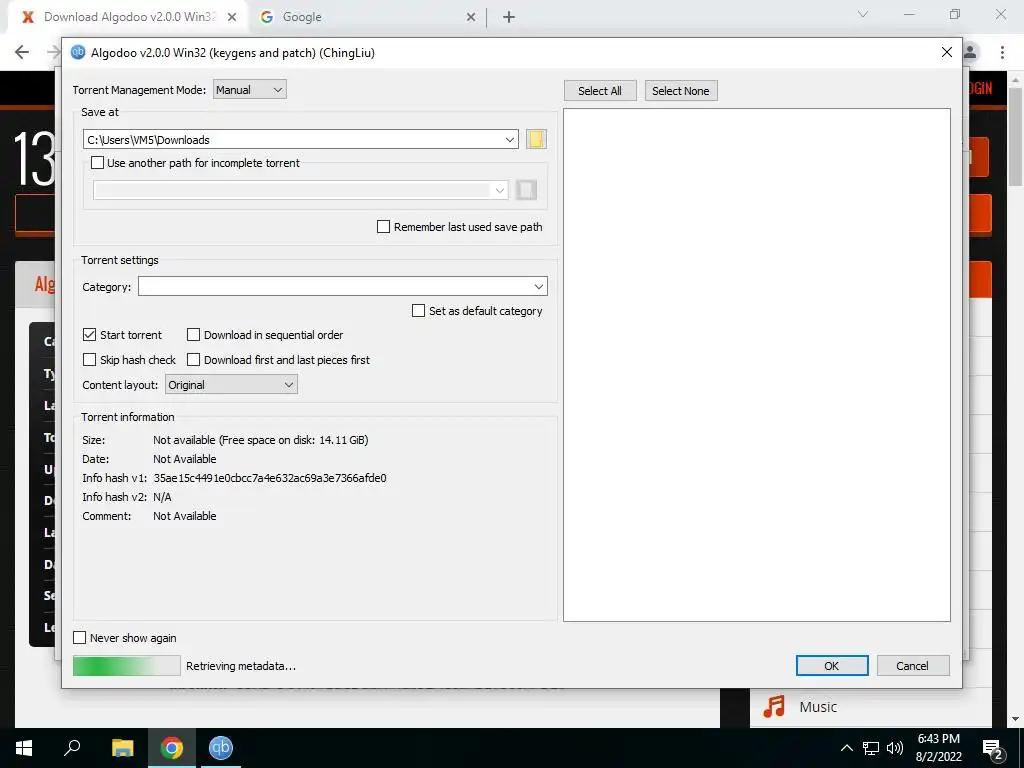Screen dimensions: 1024x768
Task: Check Remember last used save path
Action: point(383,227)
